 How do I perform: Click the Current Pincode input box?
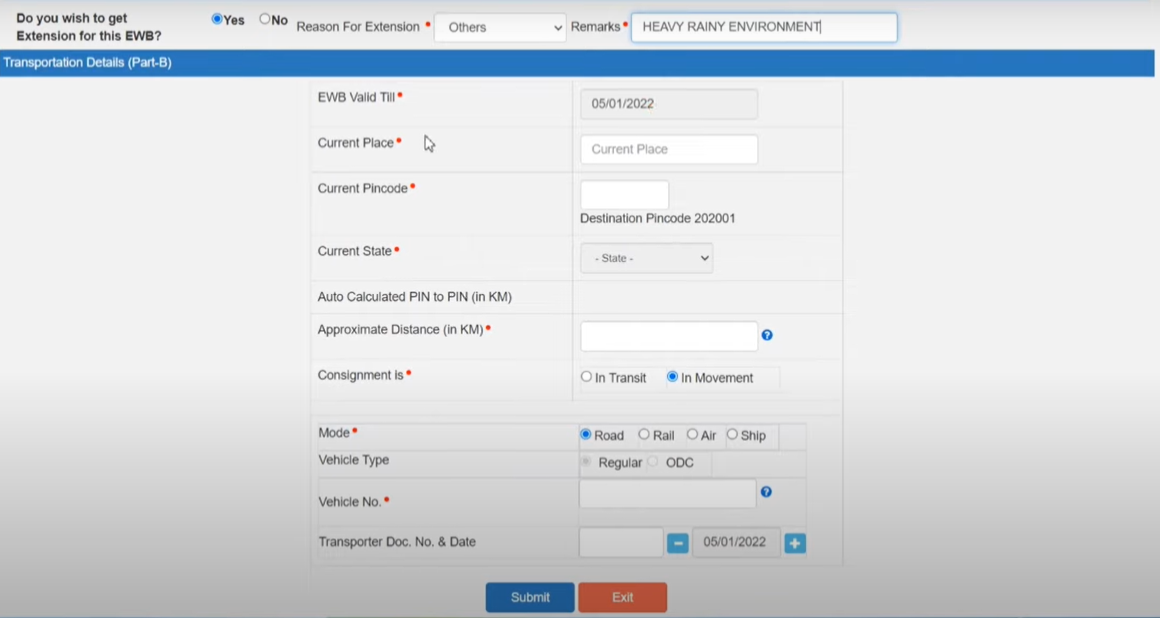(624, 195)
